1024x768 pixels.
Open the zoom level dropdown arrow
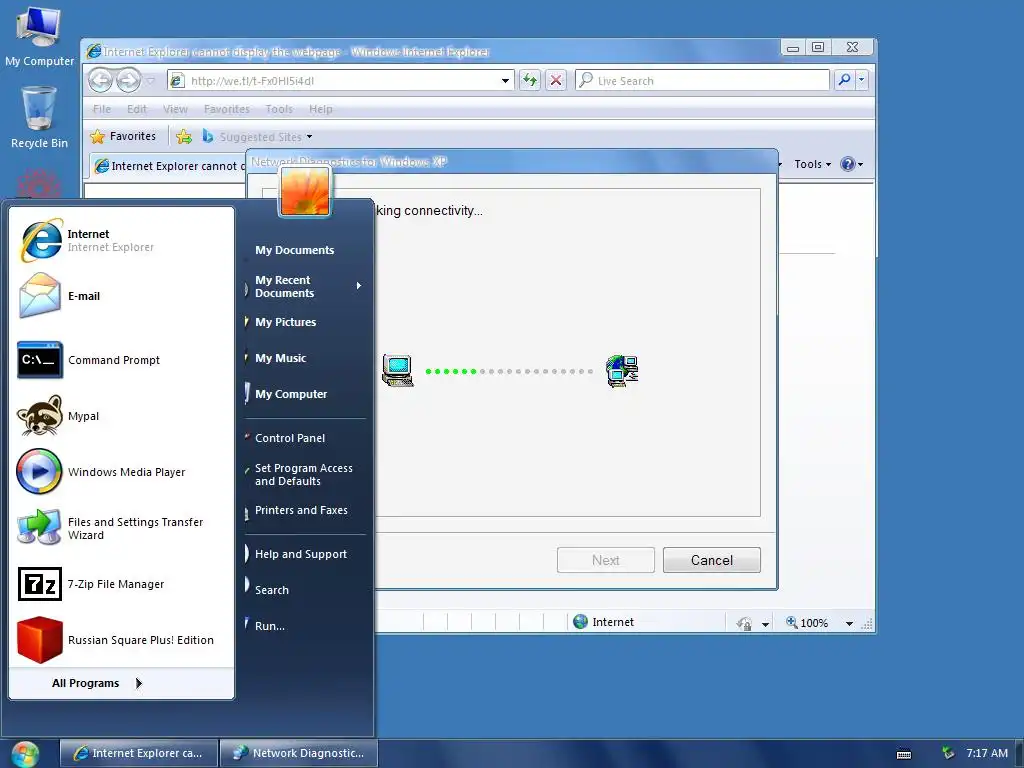pyautogui.click(x=849, y=624)
